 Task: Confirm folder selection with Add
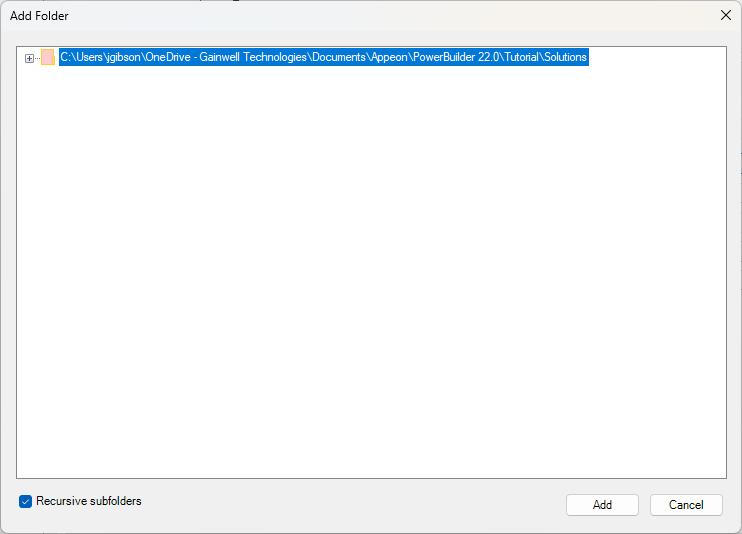tap(602, 505)
